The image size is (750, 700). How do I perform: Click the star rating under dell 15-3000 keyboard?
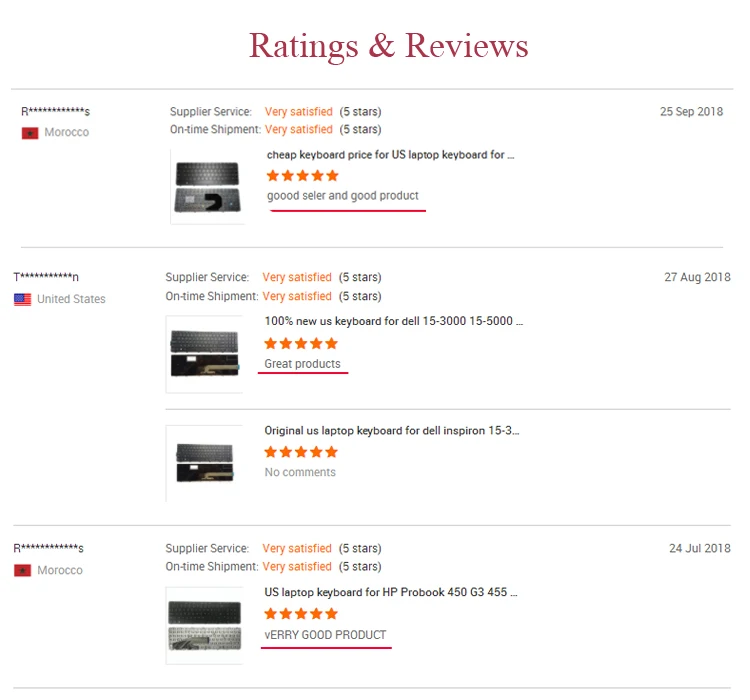pos(301,343)
